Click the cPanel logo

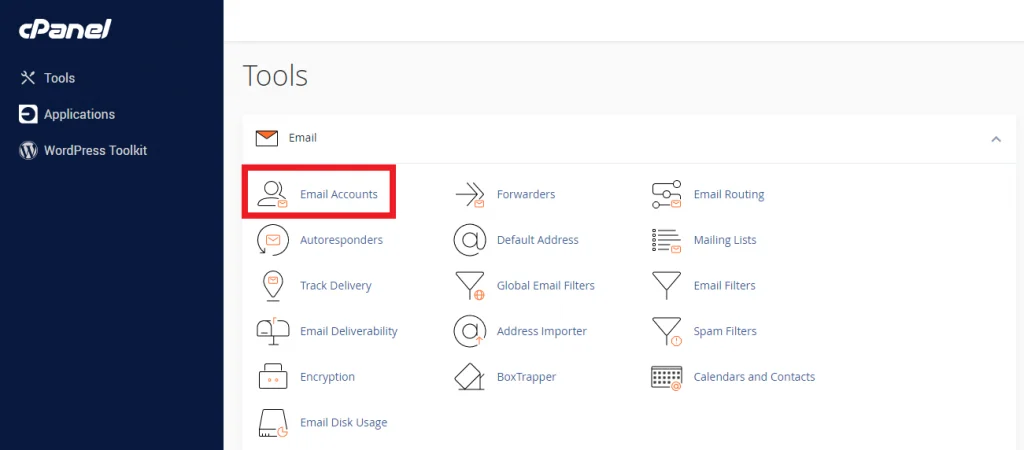pos(65,29)
